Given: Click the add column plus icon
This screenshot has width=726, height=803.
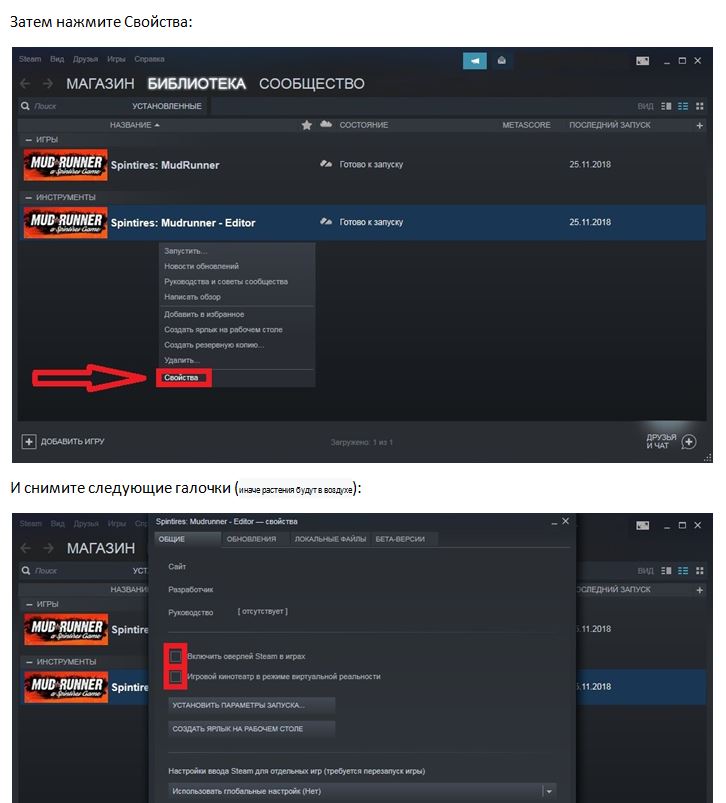Looking at the screenshot, I should 699,125.
